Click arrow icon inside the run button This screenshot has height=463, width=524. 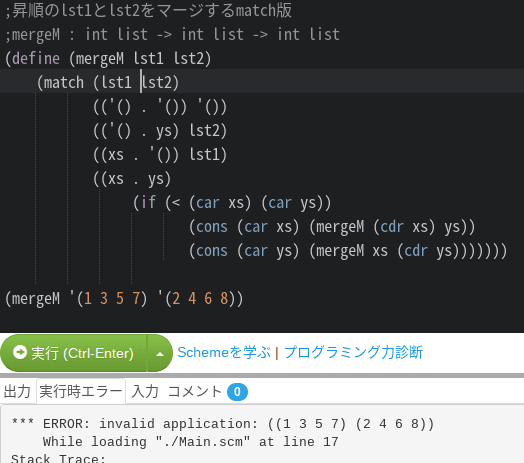click(x=20, y=352)
